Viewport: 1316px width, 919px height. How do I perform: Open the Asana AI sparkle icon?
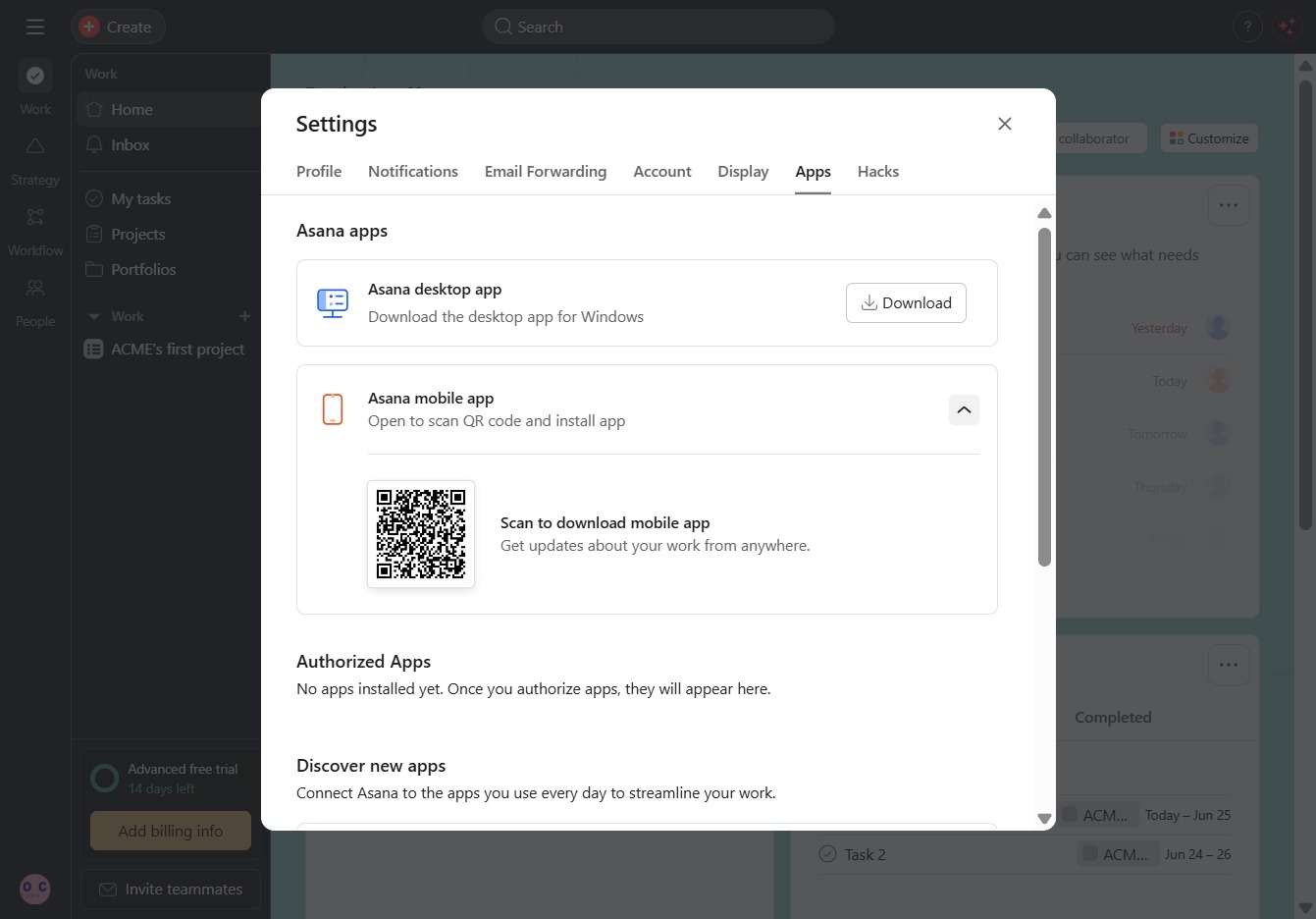click(x=1287, y=27)
